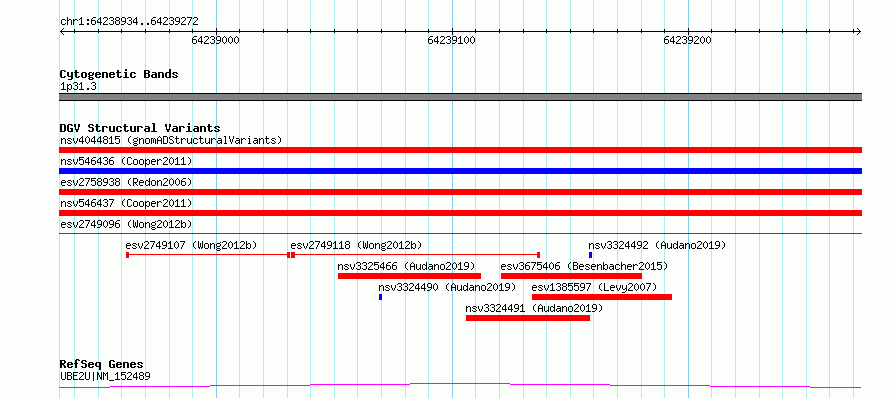Click the nsv3325466 Audano2019 red bar
Viewport: 890px width, 398px height.
click(x=409, y=276)
